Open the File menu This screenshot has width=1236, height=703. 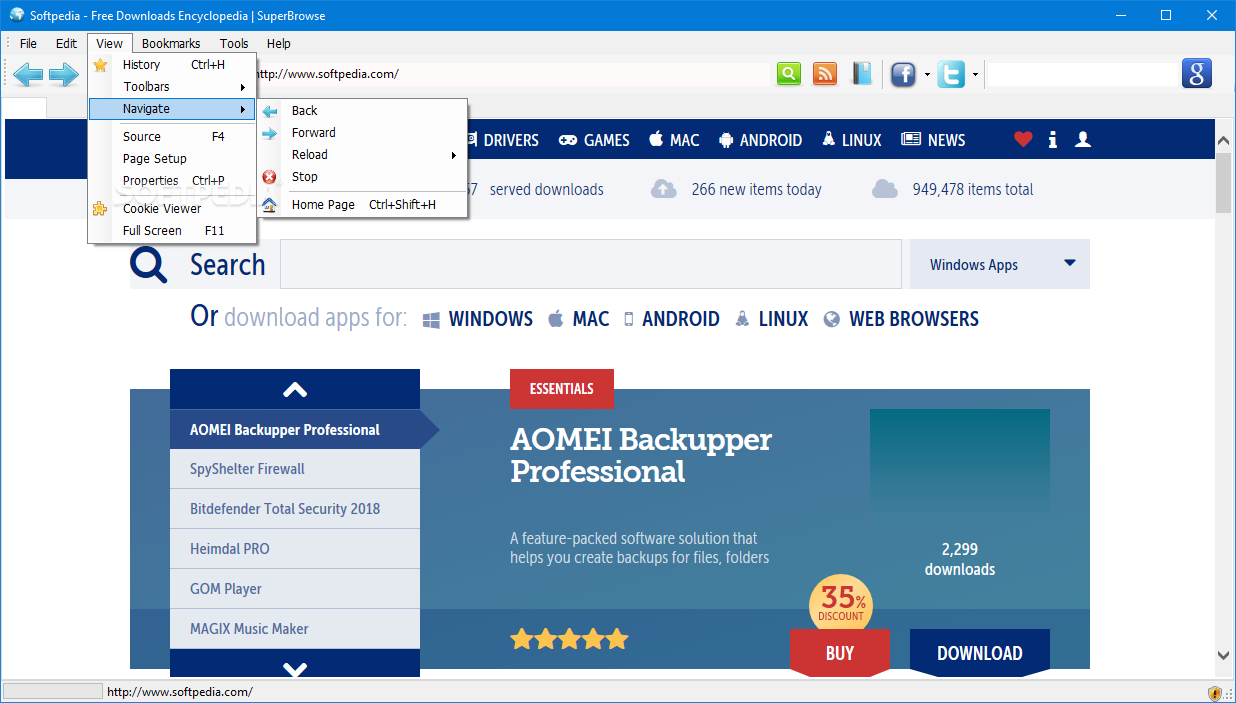click(x=28, y=43)
